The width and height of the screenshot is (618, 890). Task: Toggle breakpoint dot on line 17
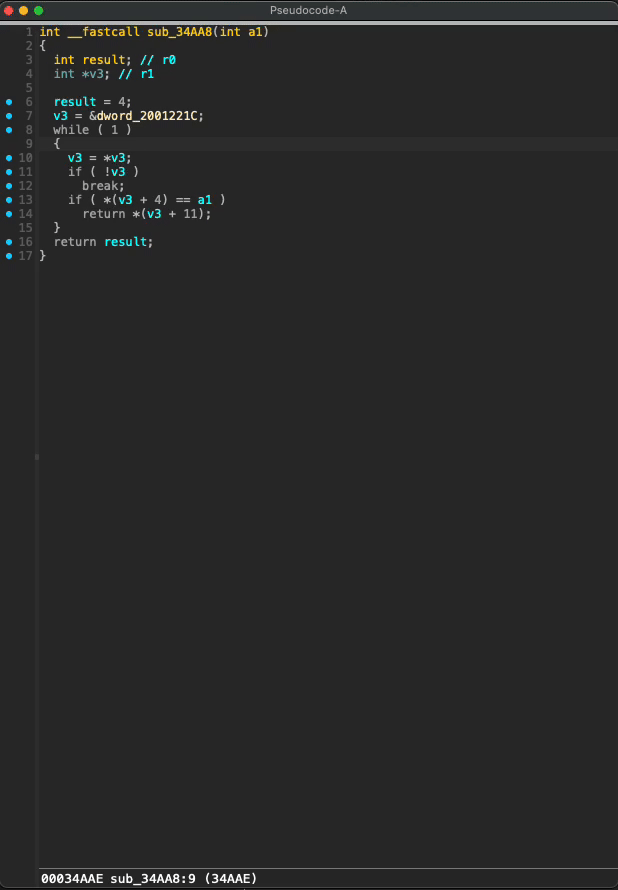(x=9, y=256)
